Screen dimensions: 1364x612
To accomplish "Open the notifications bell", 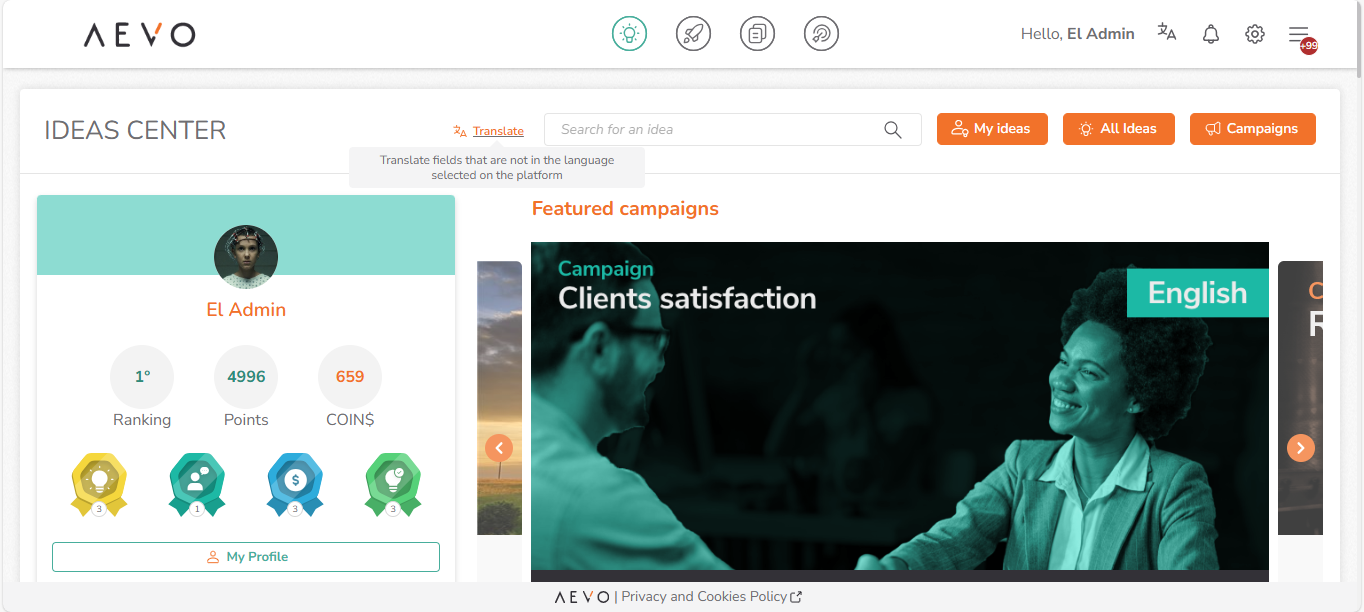I will [1211, 34].
